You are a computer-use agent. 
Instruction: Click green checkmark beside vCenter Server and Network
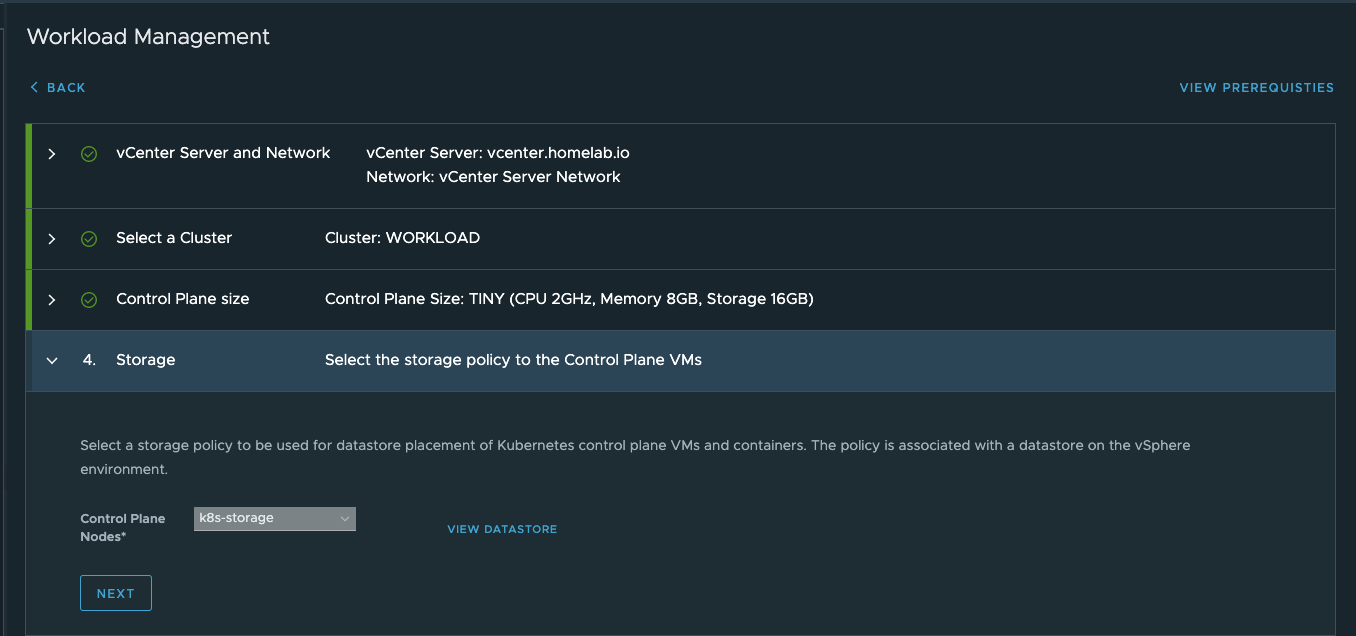89,154
